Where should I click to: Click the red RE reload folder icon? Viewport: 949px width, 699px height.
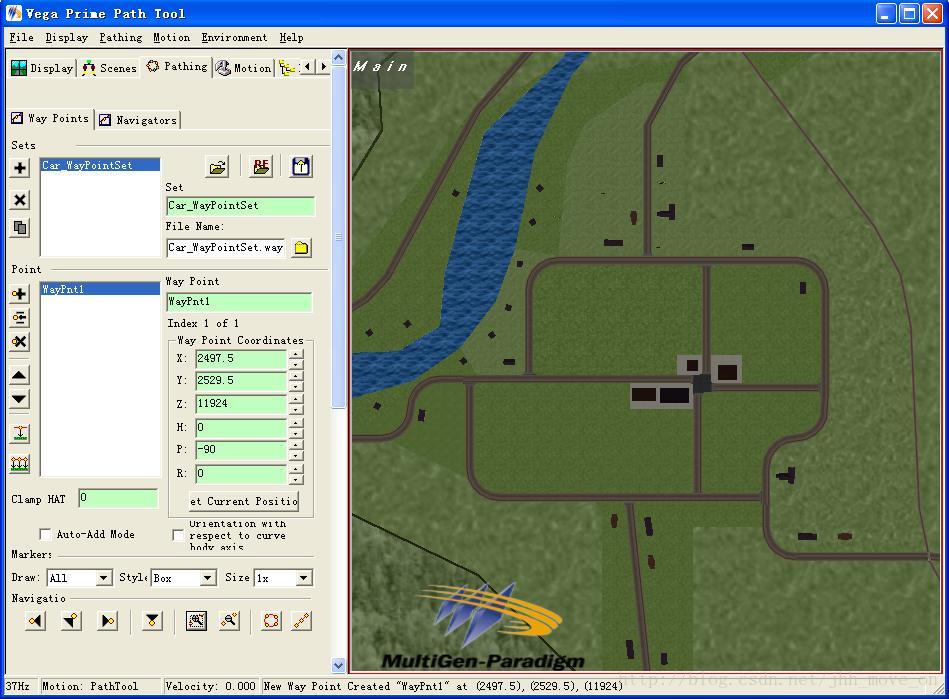coord(261,166)
